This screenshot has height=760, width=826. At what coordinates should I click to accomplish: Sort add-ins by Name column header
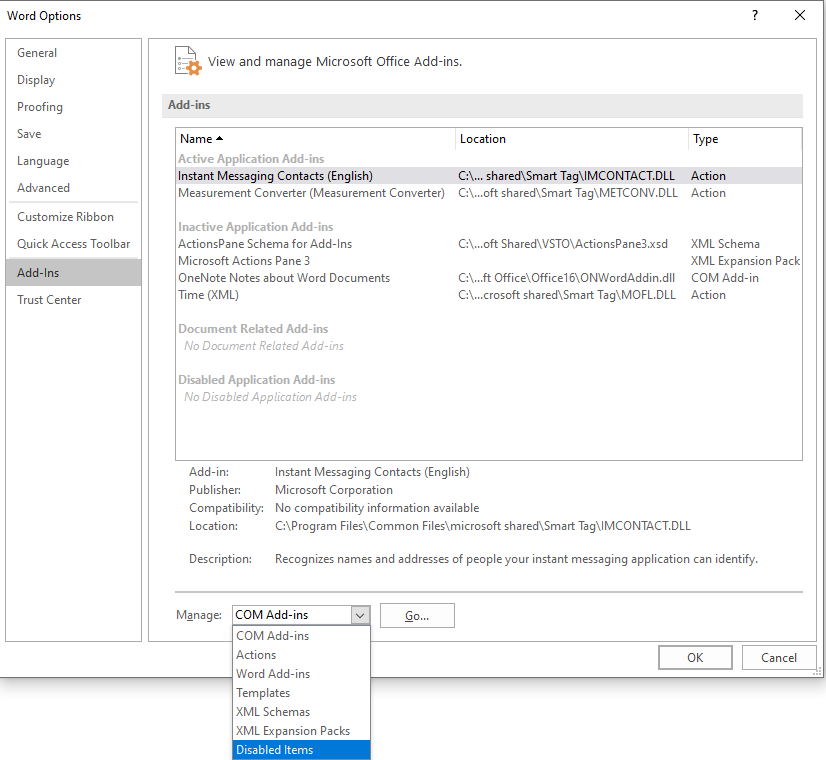(315, 139)
